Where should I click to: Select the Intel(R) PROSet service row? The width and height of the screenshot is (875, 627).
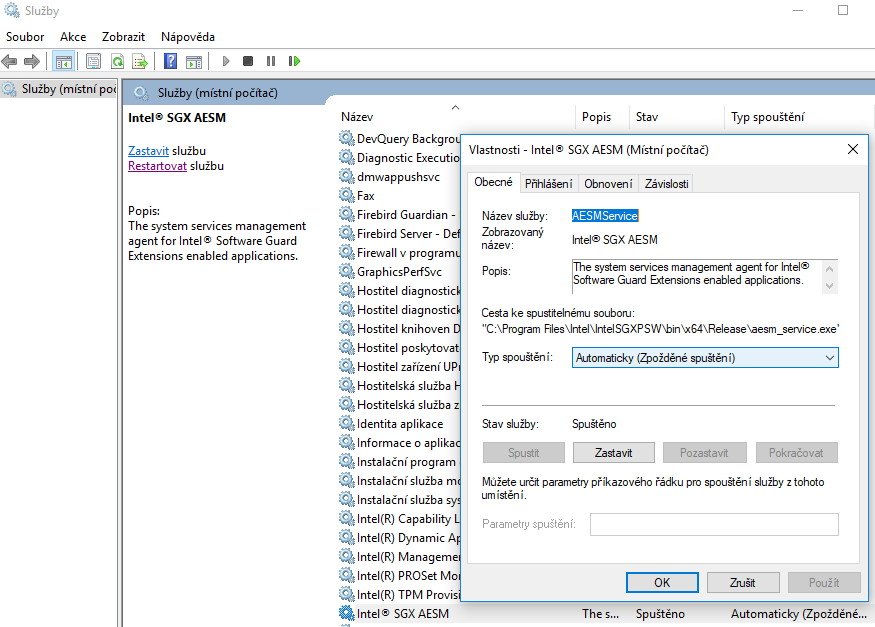(400, 576)
